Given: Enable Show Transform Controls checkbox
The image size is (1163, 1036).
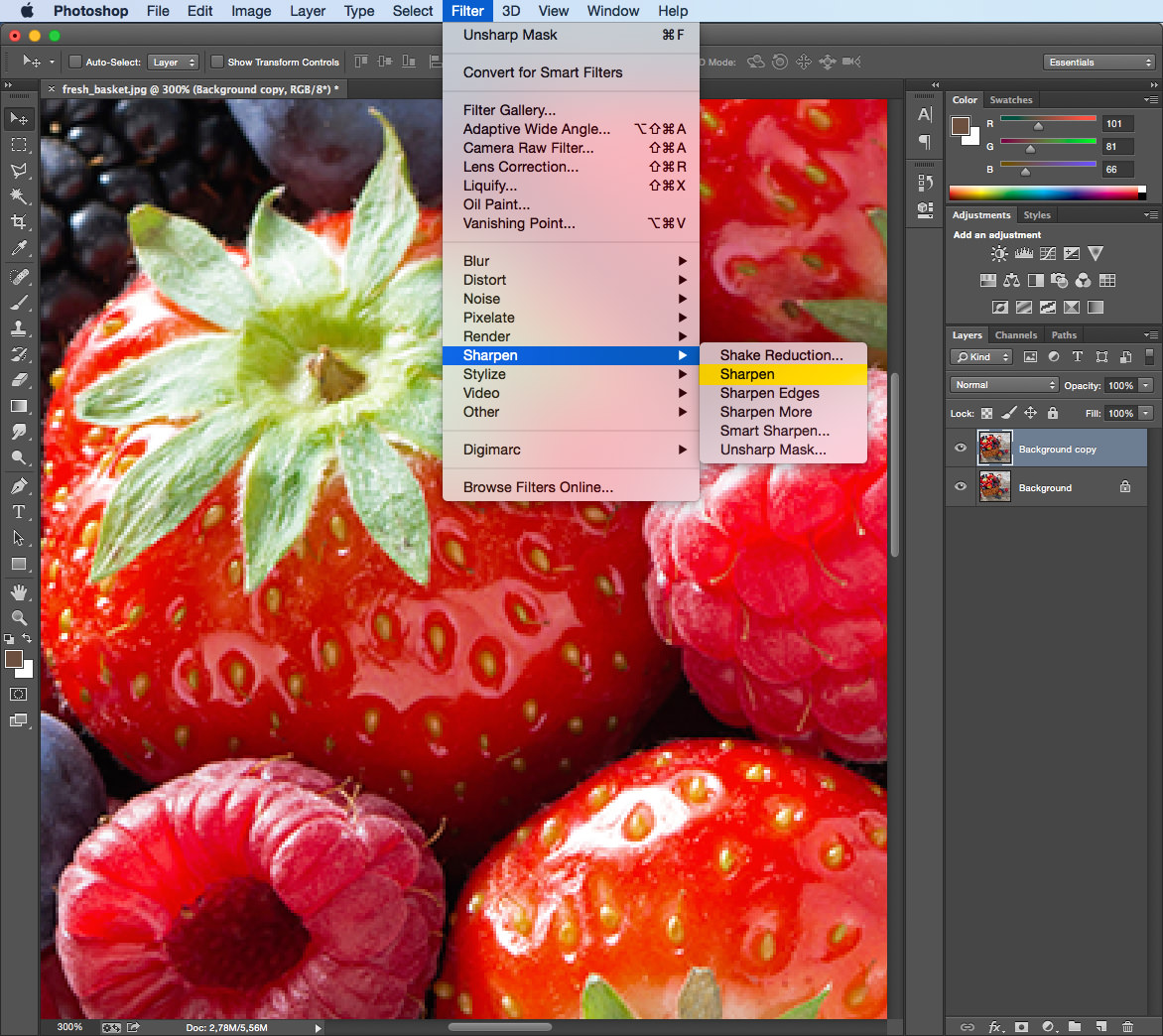Looking at the screenshot, I should pos(217,62).
